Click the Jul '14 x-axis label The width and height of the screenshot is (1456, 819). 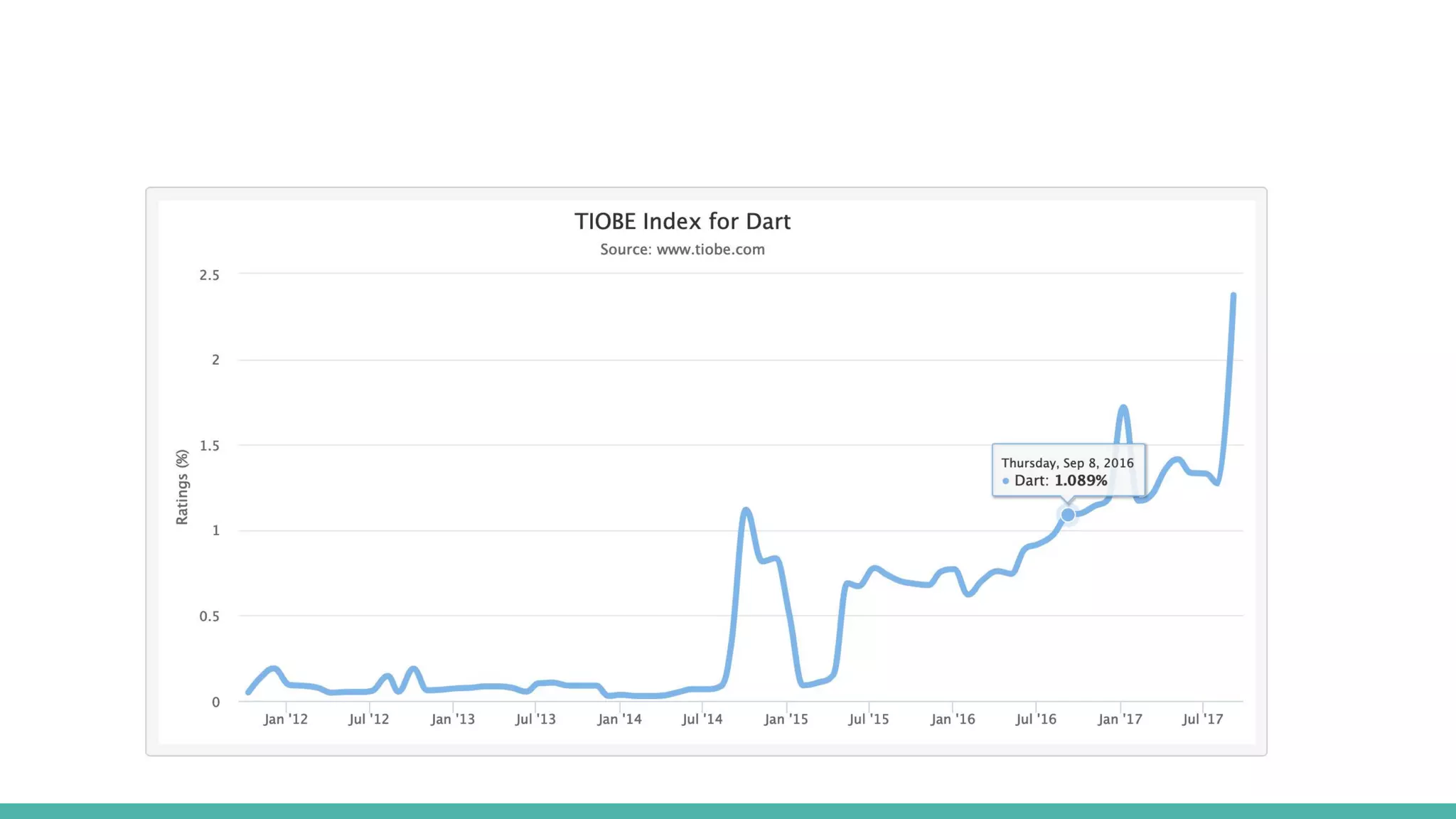coord(702,719)
